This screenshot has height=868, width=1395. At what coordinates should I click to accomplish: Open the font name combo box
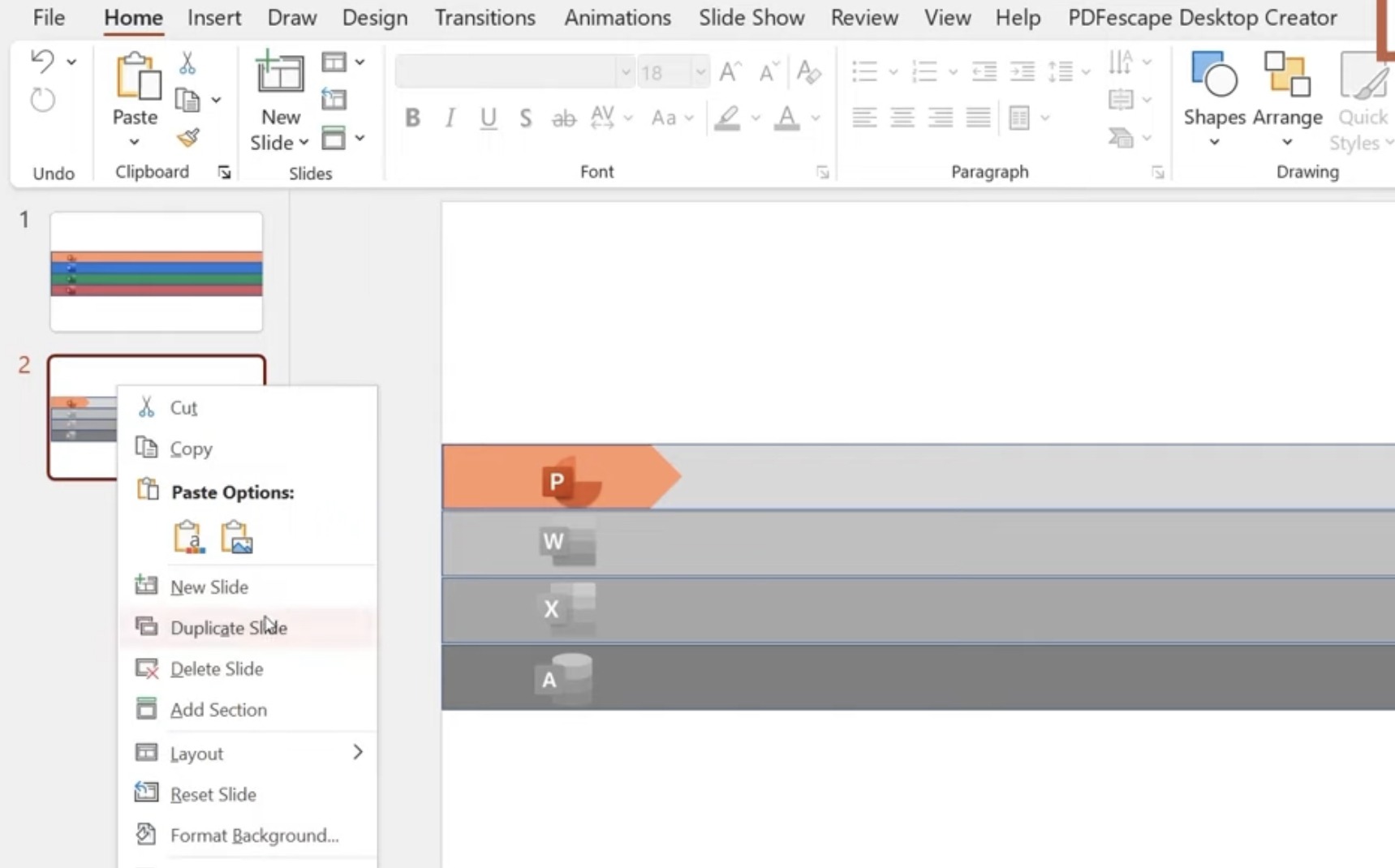(515, 73)
